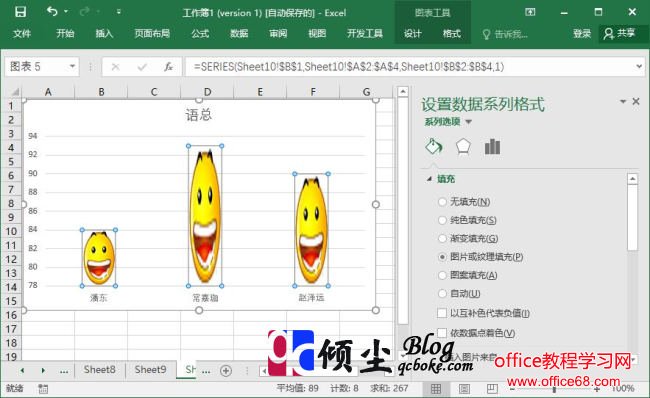Select the 纯色填充(S) radio button
This screenshot has height=398, width=650.
(442, 220)
